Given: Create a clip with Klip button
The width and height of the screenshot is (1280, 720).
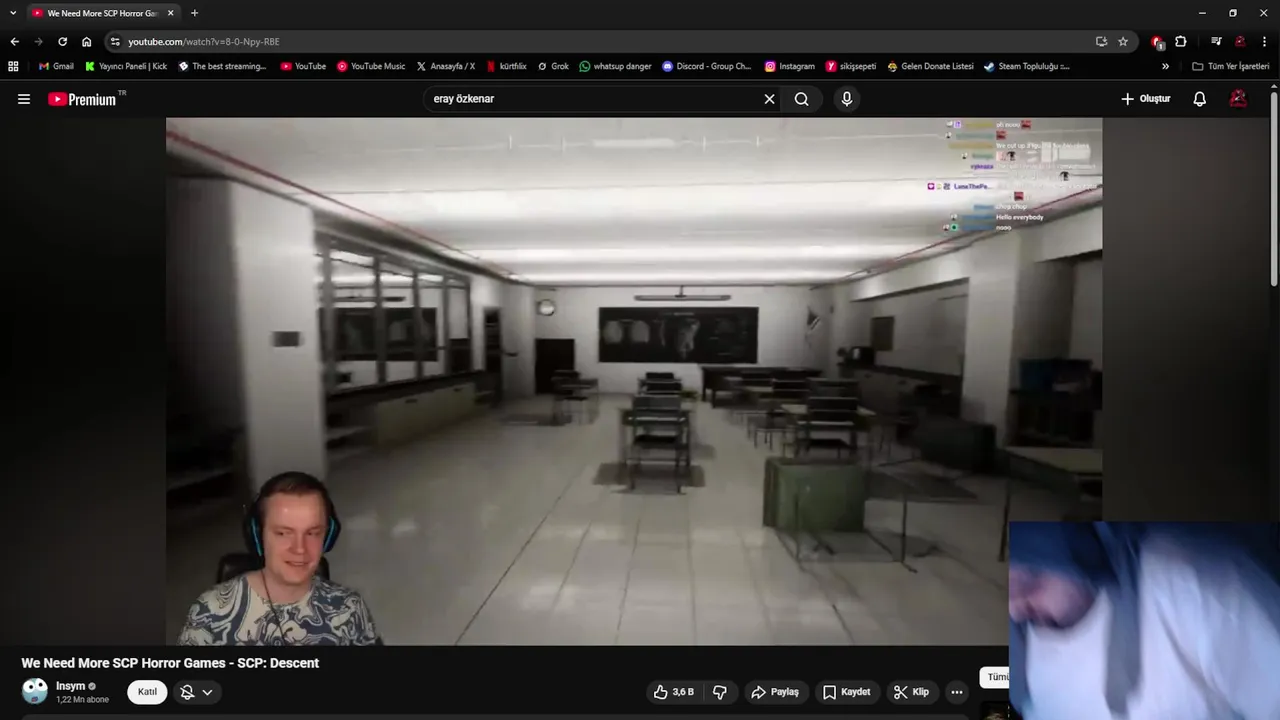Looking at the screenshot, I should point(911,692).
